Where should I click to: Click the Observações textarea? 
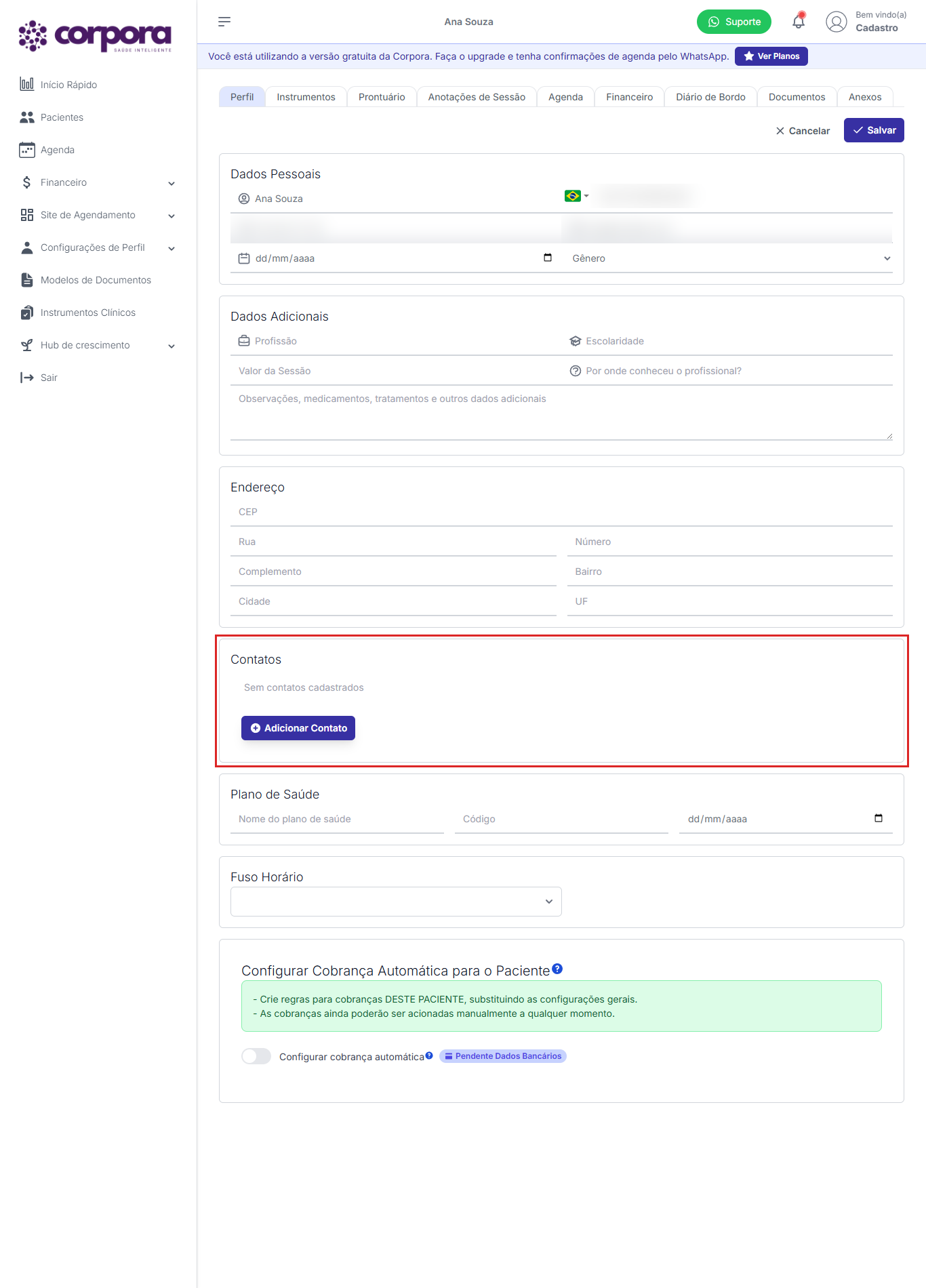pyautogui.click(x=561, y=414)
